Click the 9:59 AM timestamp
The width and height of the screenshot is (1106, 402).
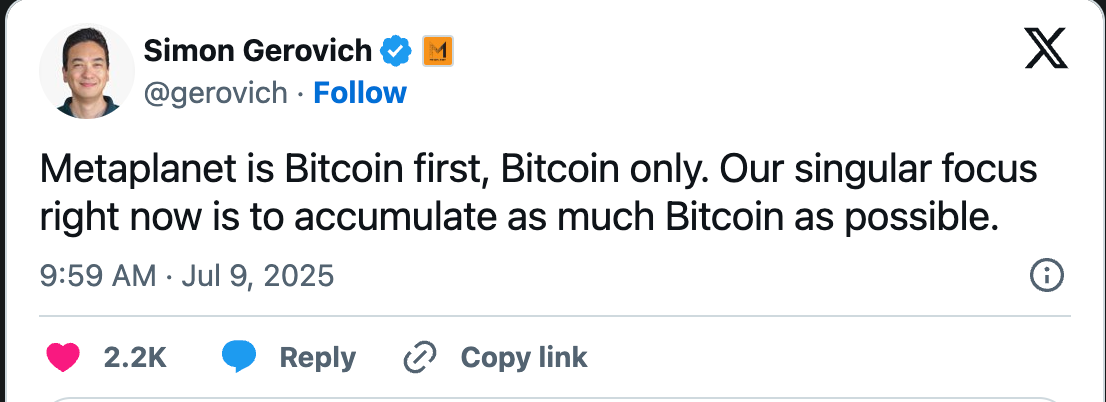(x=97, y=276)
